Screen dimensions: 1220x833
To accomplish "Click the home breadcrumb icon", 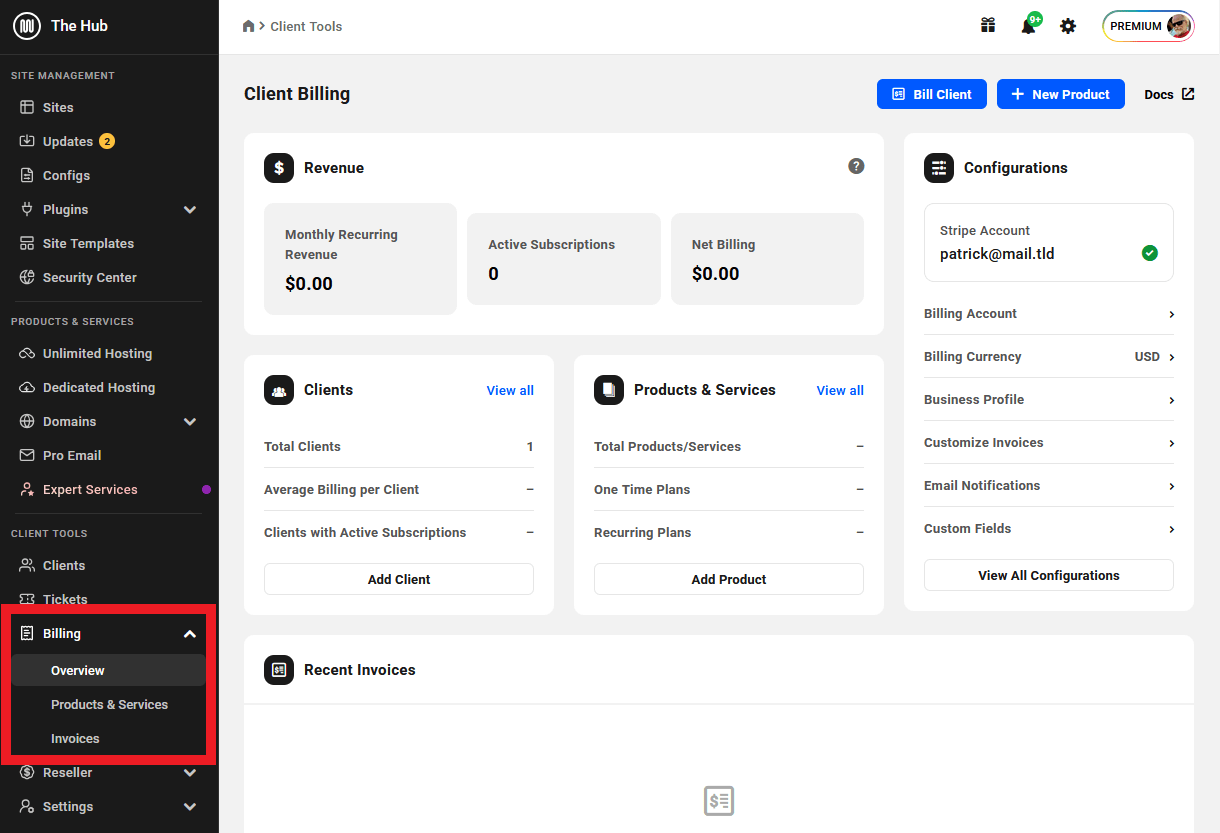I will coord(249,26).
